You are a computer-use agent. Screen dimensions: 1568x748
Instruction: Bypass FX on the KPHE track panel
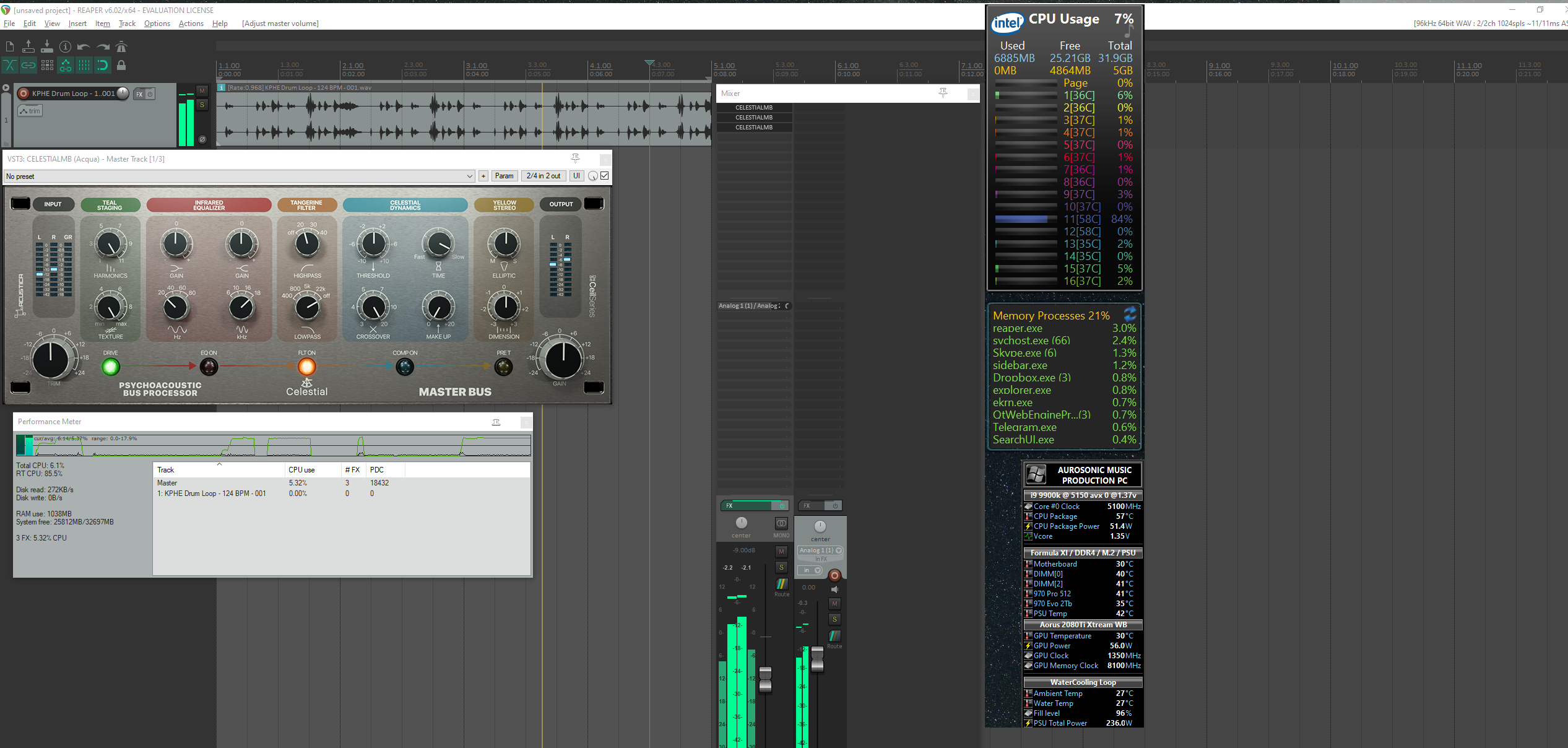click(x=150, y=94)
